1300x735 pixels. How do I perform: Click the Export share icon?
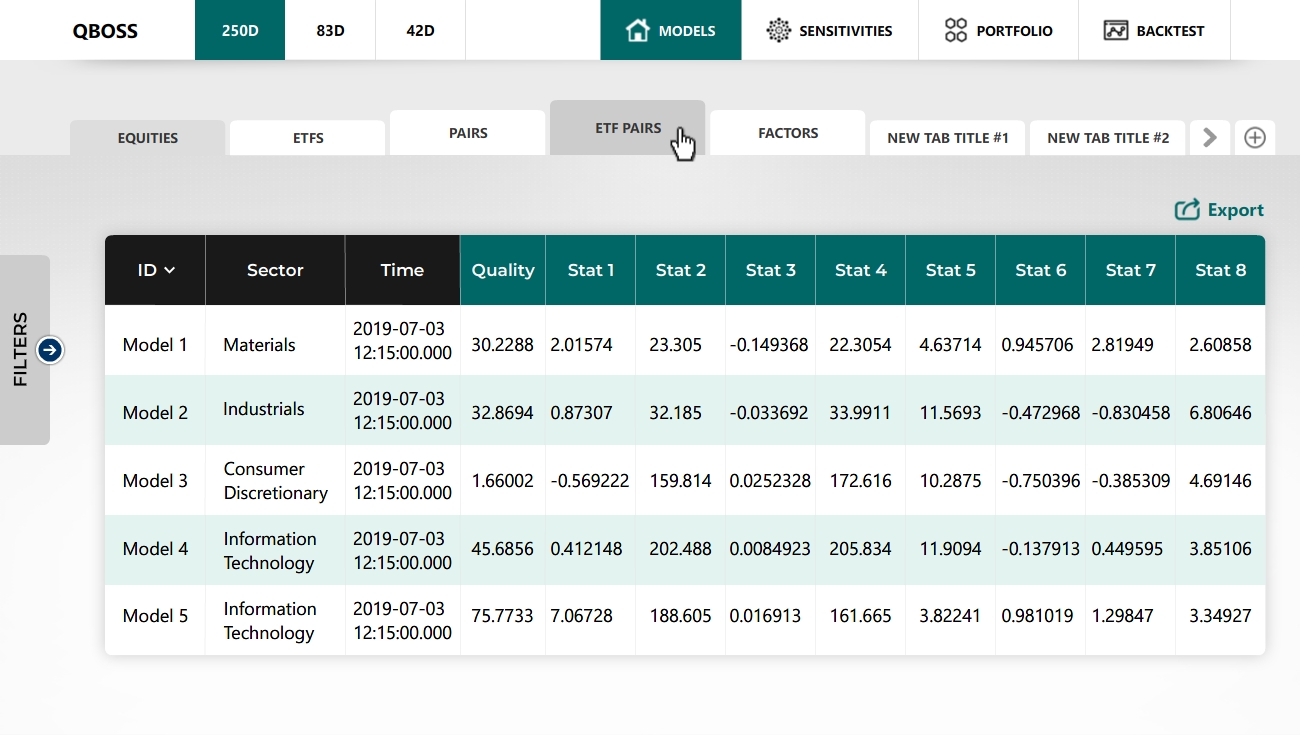[x=1187, y=210]
